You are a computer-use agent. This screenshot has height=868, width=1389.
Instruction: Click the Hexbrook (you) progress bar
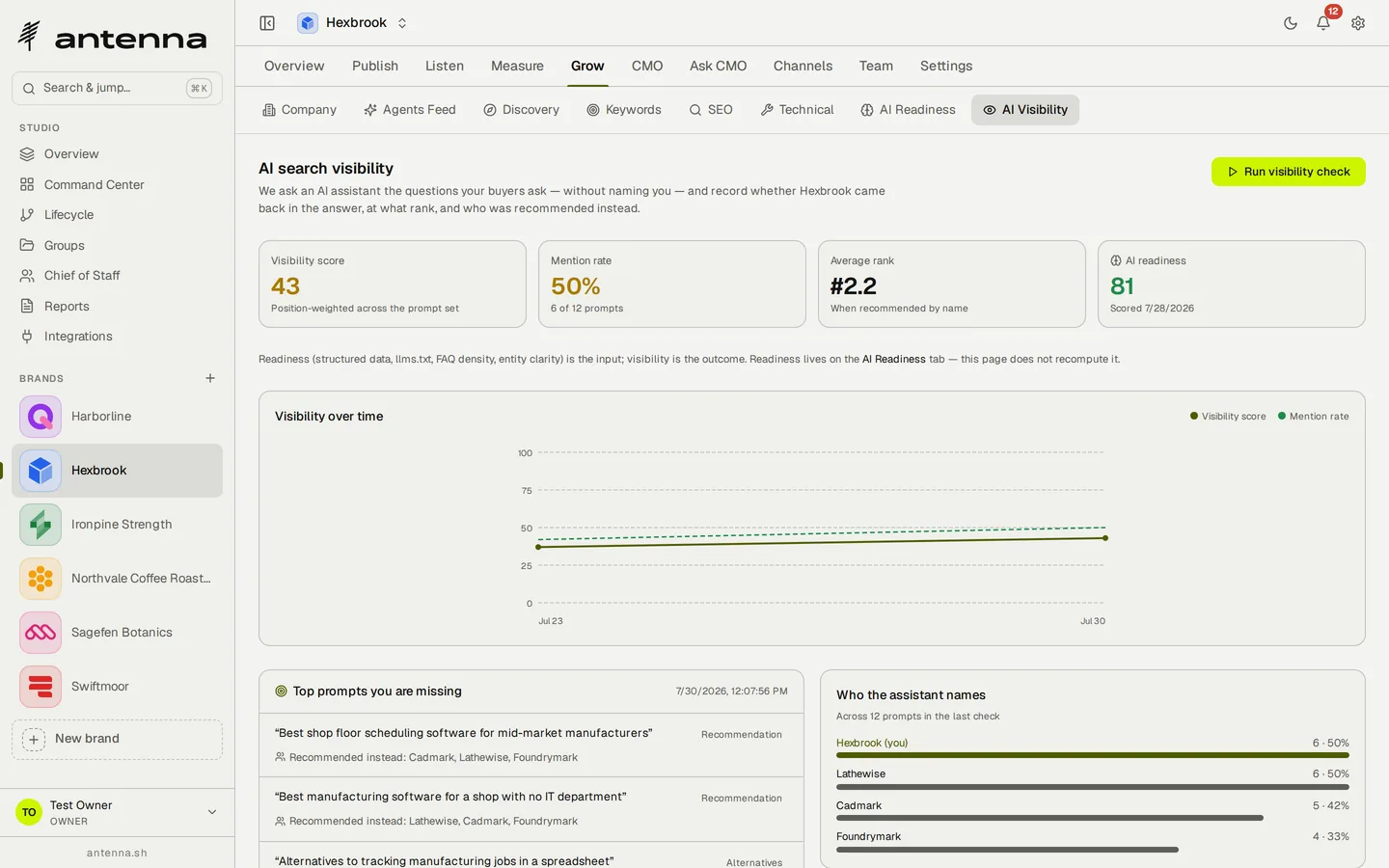(x=1093, y=755)
